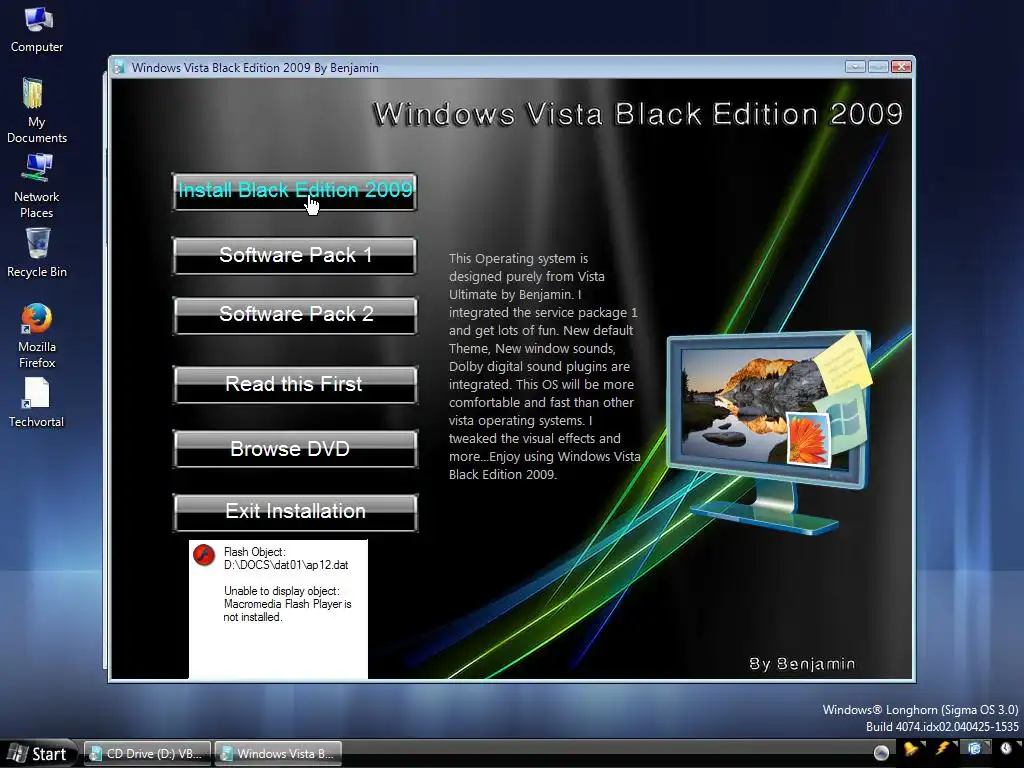Screen dimensions: 1024x768
Task: Launch Mozilla Firefox from the desktop
Action: pos(37,336)
